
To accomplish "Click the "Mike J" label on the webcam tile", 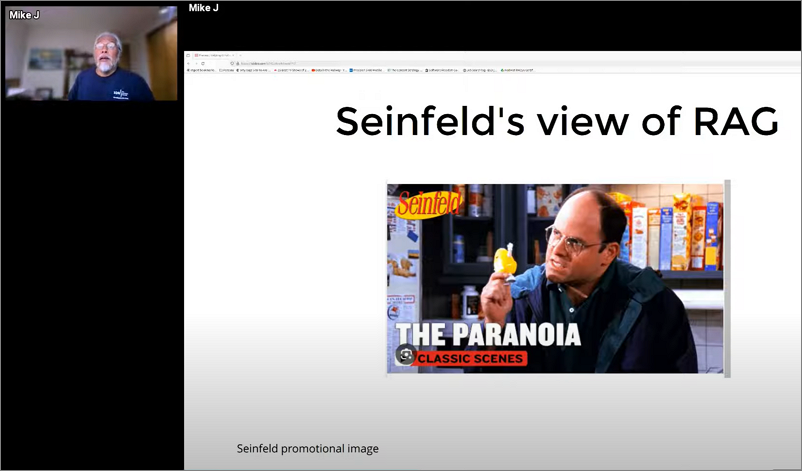I will (x=24, y=15).
